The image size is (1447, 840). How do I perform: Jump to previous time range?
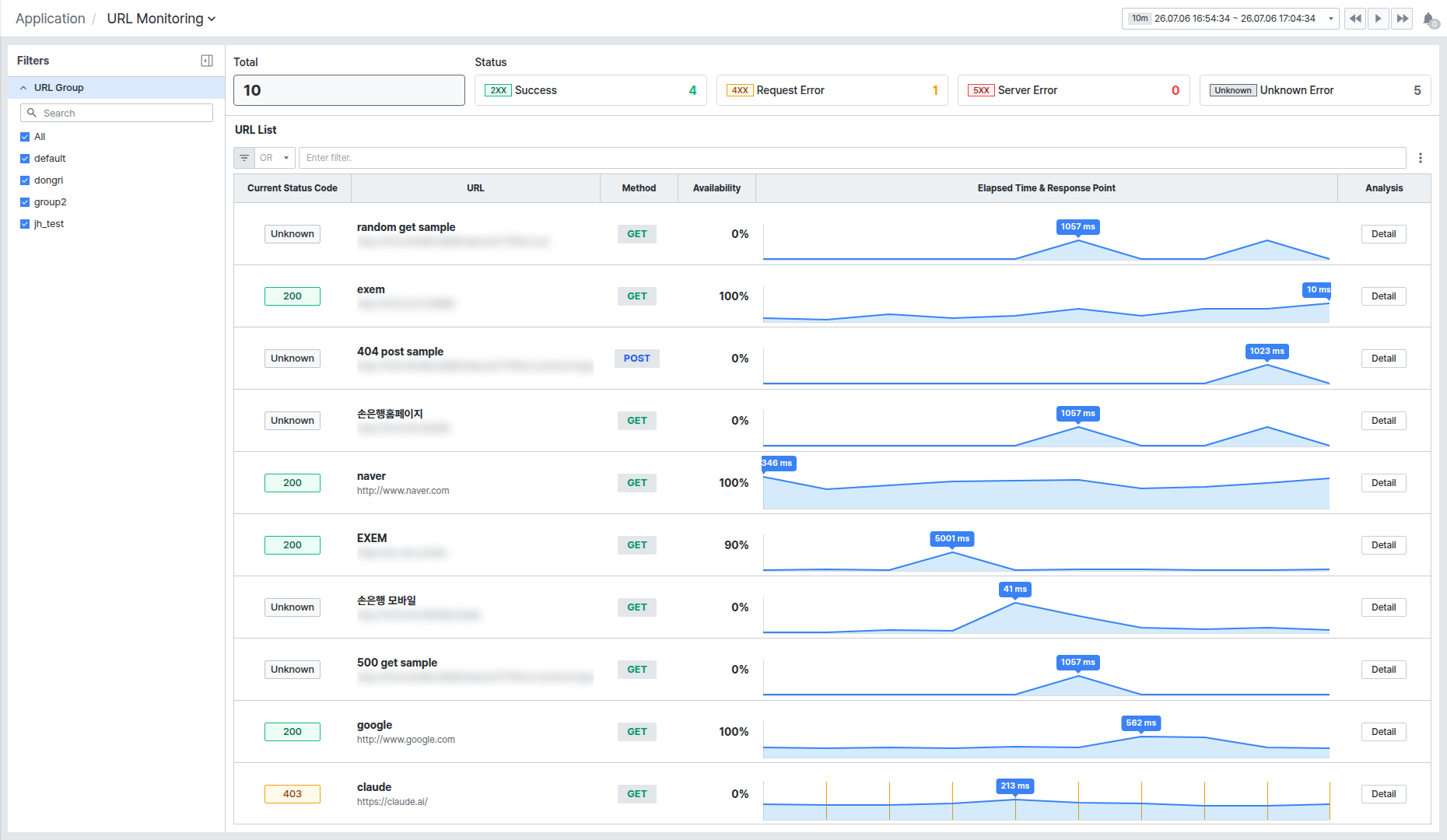point(1355,19)
